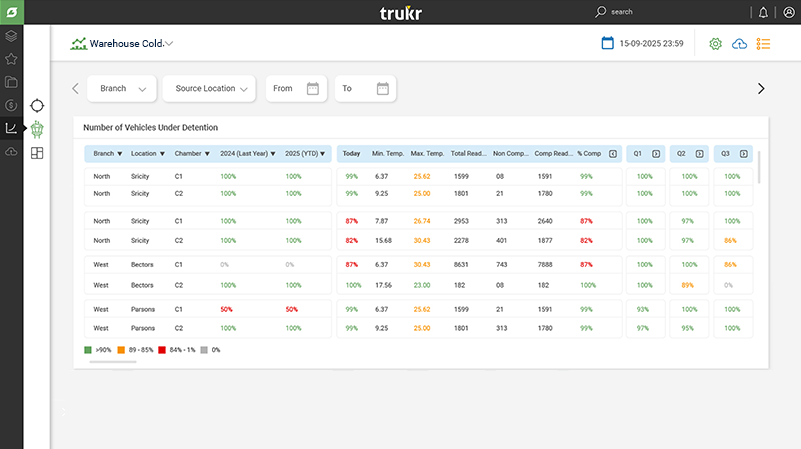This screenshot has height=449, width=801.
Task: Open the orange list view icon
Action: coord(764,44)
